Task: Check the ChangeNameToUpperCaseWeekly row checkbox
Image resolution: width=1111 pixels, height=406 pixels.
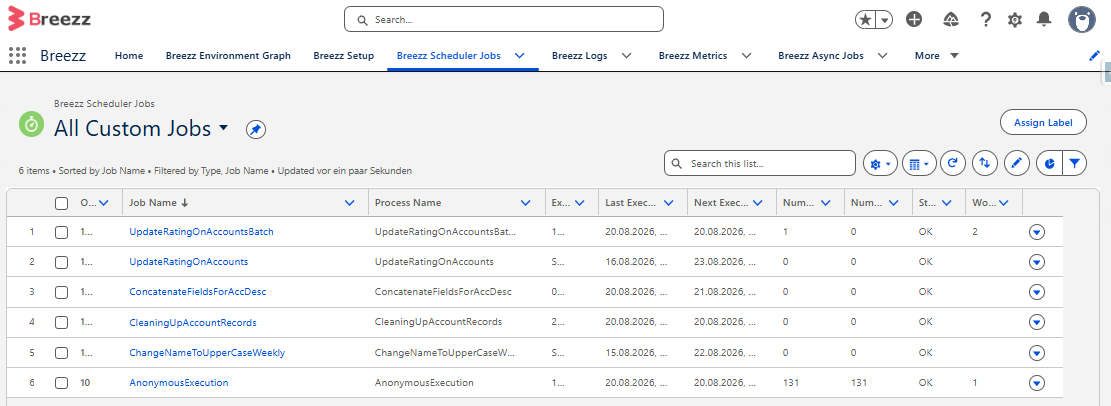Action: click(x=62, y=353)
